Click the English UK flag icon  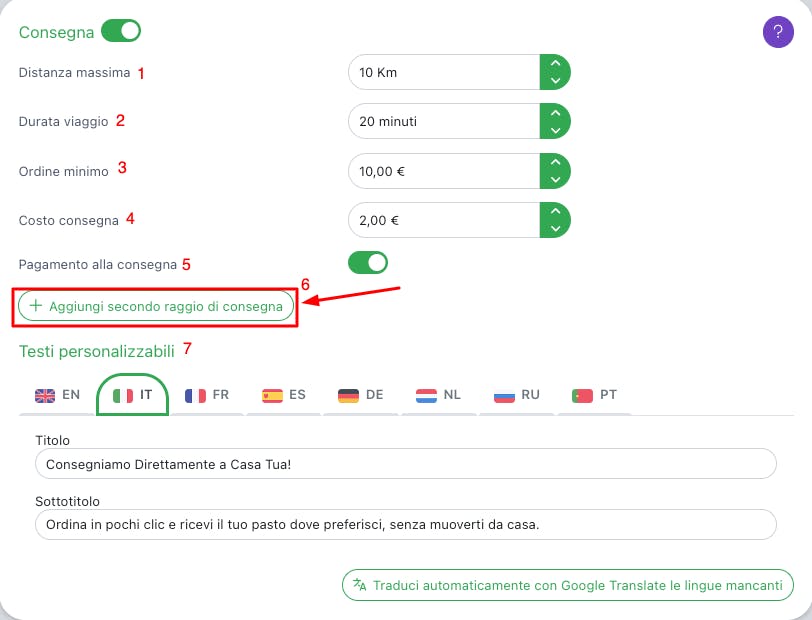point(45,395)
